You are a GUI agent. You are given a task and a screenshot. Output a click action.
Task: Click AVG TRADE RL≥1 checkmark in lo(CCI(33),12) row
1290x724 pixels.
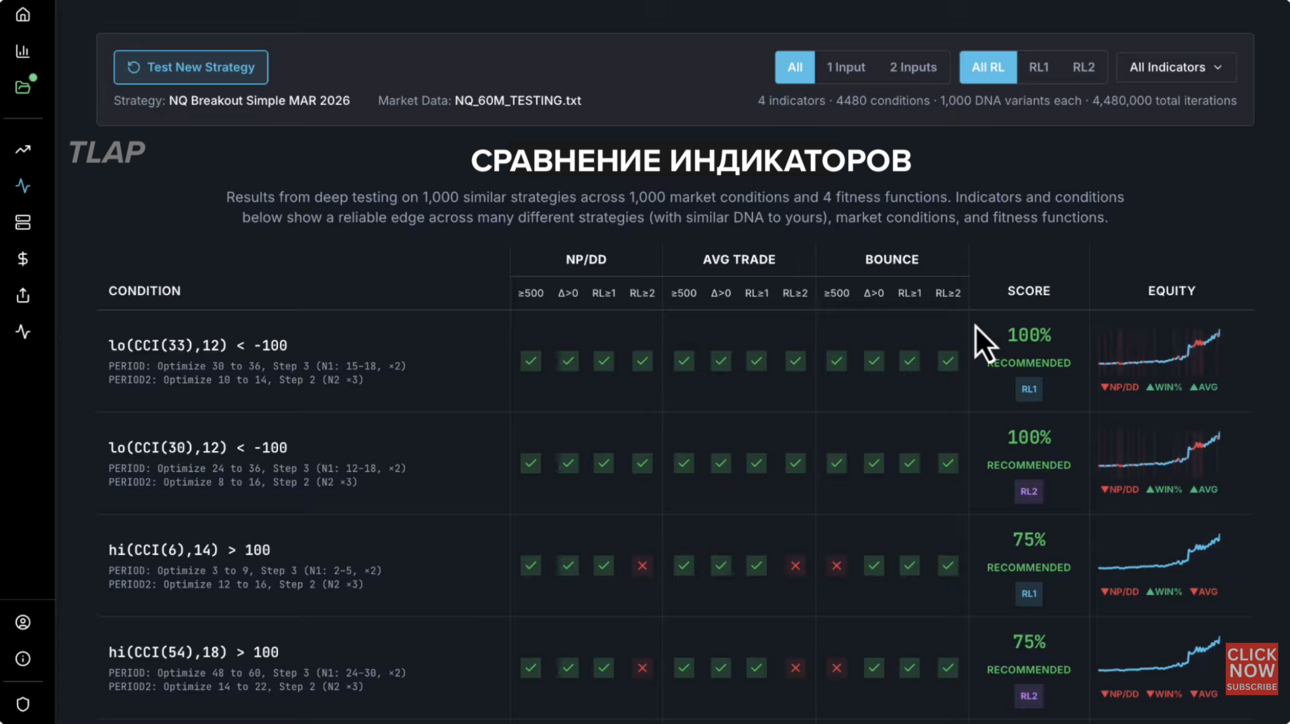(757, 361)
